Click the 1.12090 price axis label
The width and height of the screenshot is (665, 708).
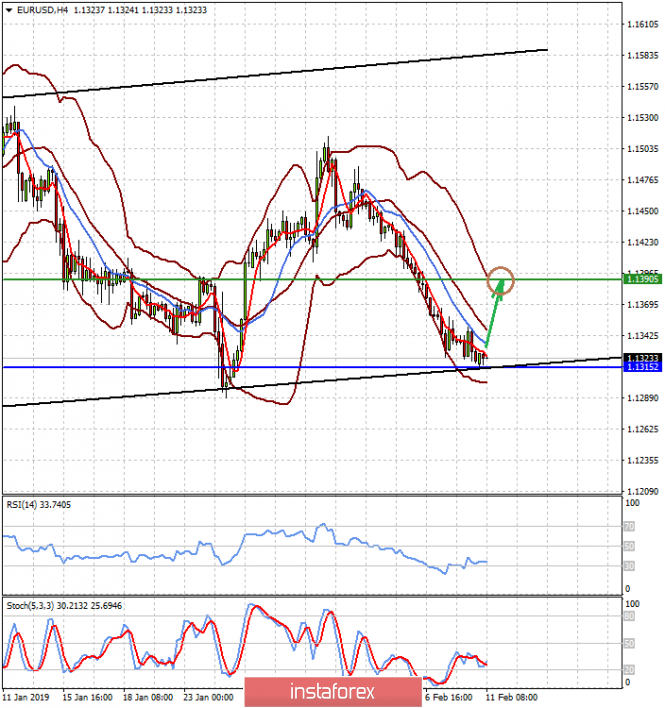click(641, 491)
